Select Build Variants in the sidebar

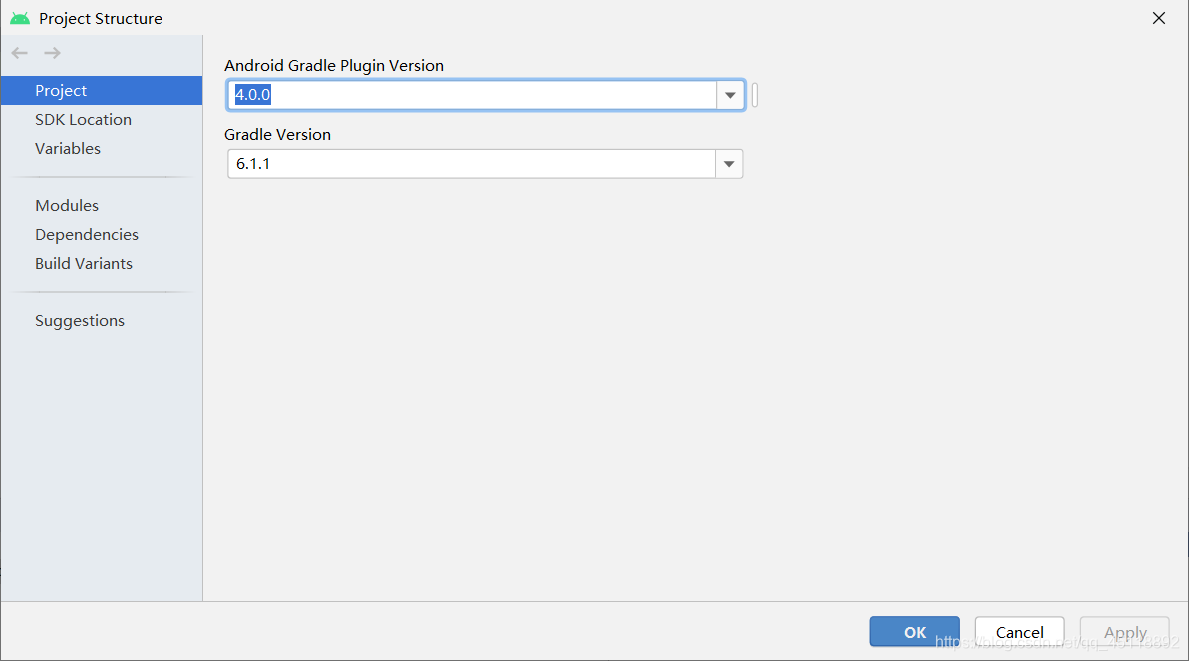click(x=84, y=263)
